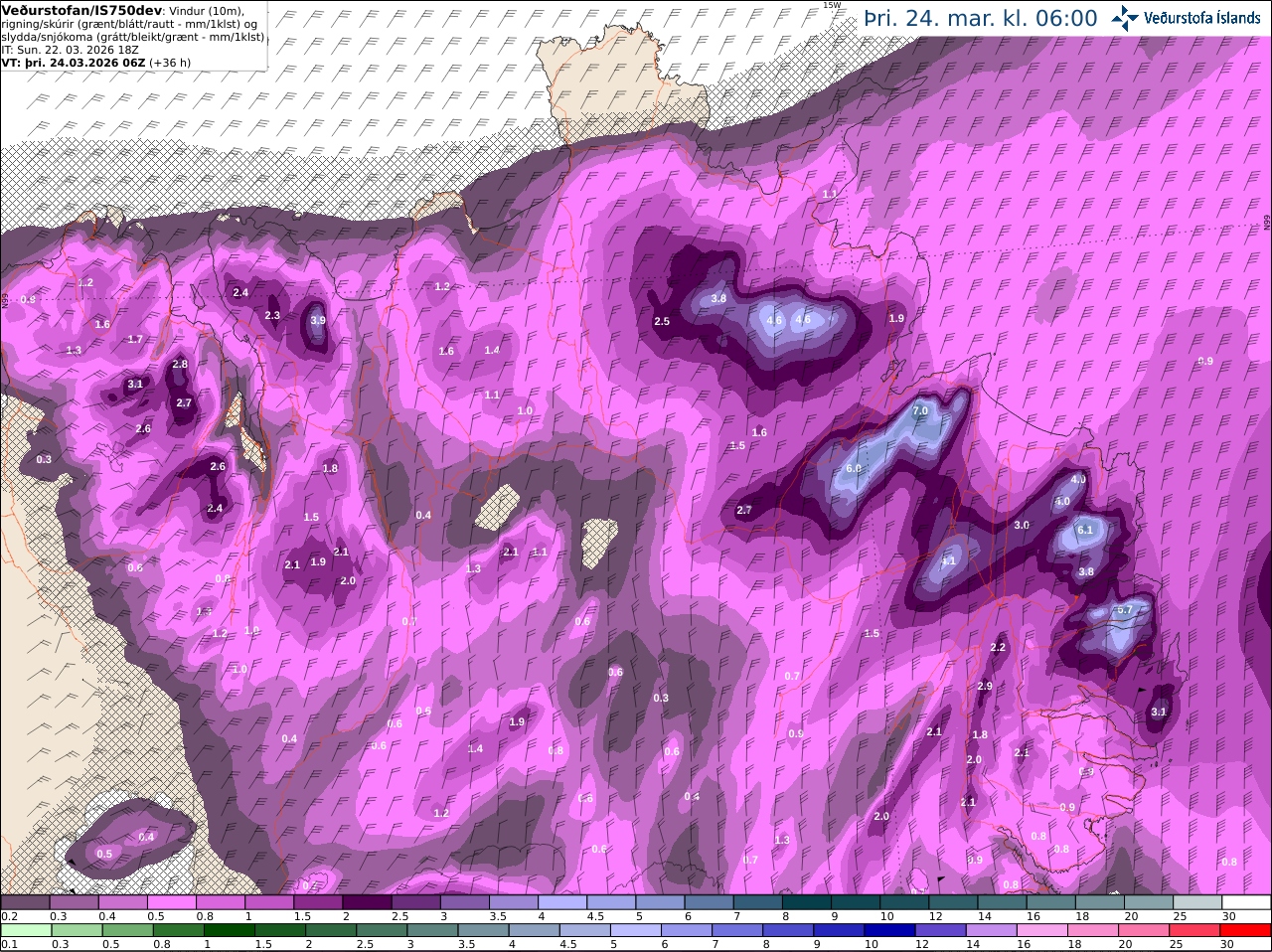The image size is (1272, 952).
Task: Click the 2.8 value label in Westfjords
Action: (180, 365)
